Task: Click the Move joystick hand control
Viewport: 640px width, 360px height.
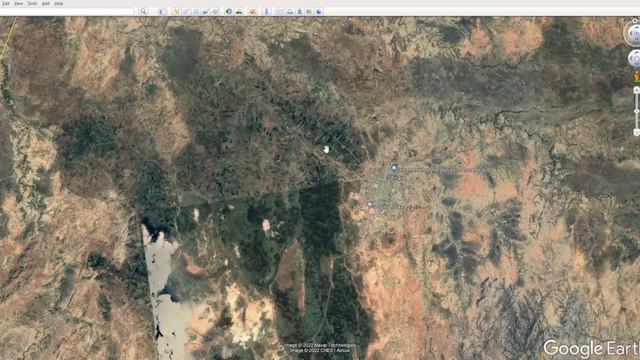Action: [634, 59]
